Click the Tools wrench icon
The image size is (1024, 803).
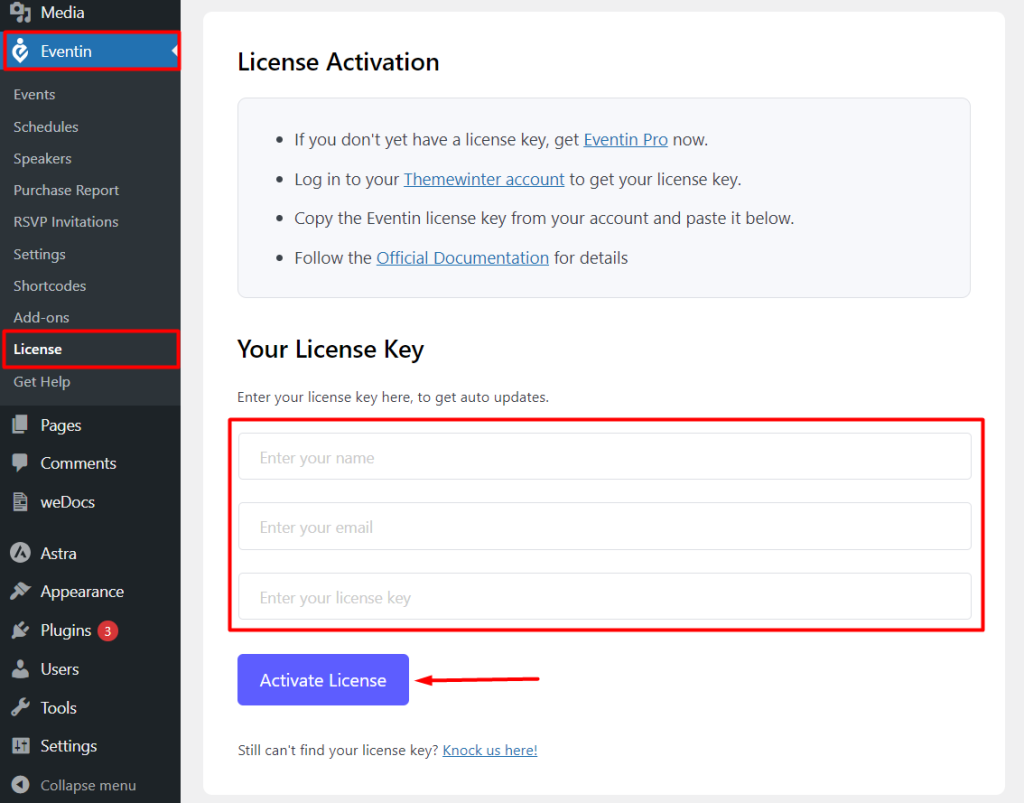click(20, 707)
